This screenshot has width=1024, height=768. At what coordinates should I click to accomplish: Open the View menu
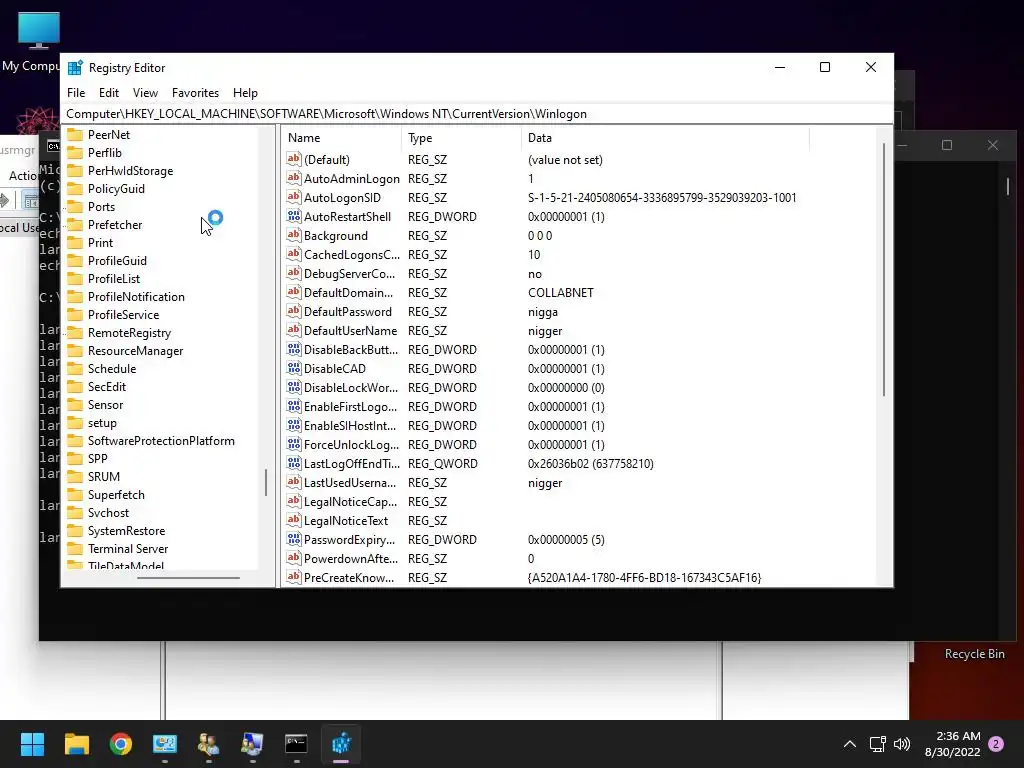(145, 93)
